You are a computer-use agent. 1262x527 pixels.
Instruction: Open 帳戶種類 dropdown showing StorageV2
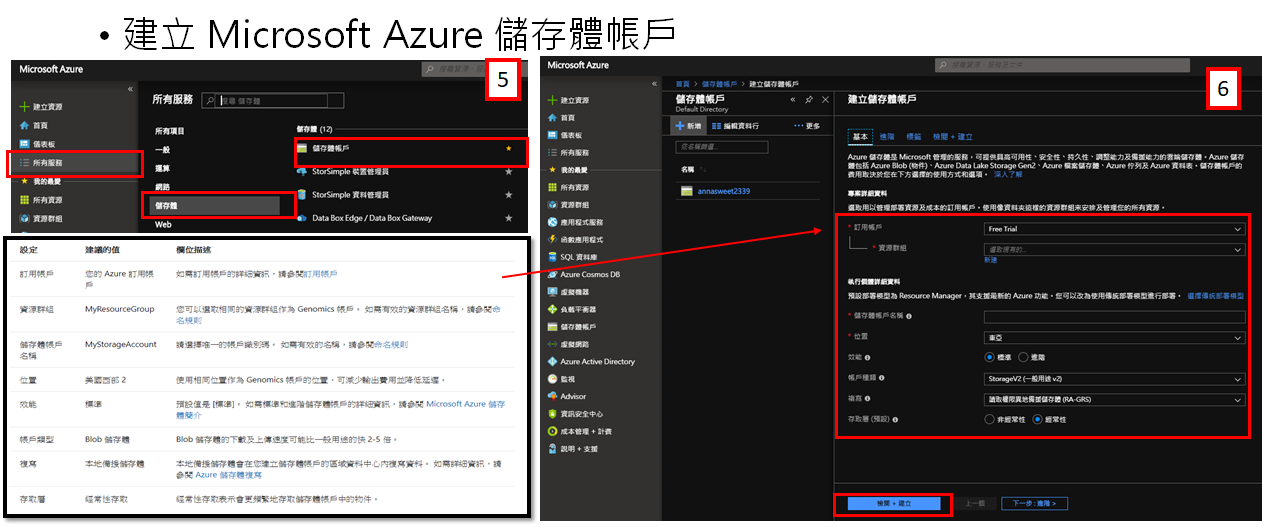pyautogui.click(x=1114, y=379)
